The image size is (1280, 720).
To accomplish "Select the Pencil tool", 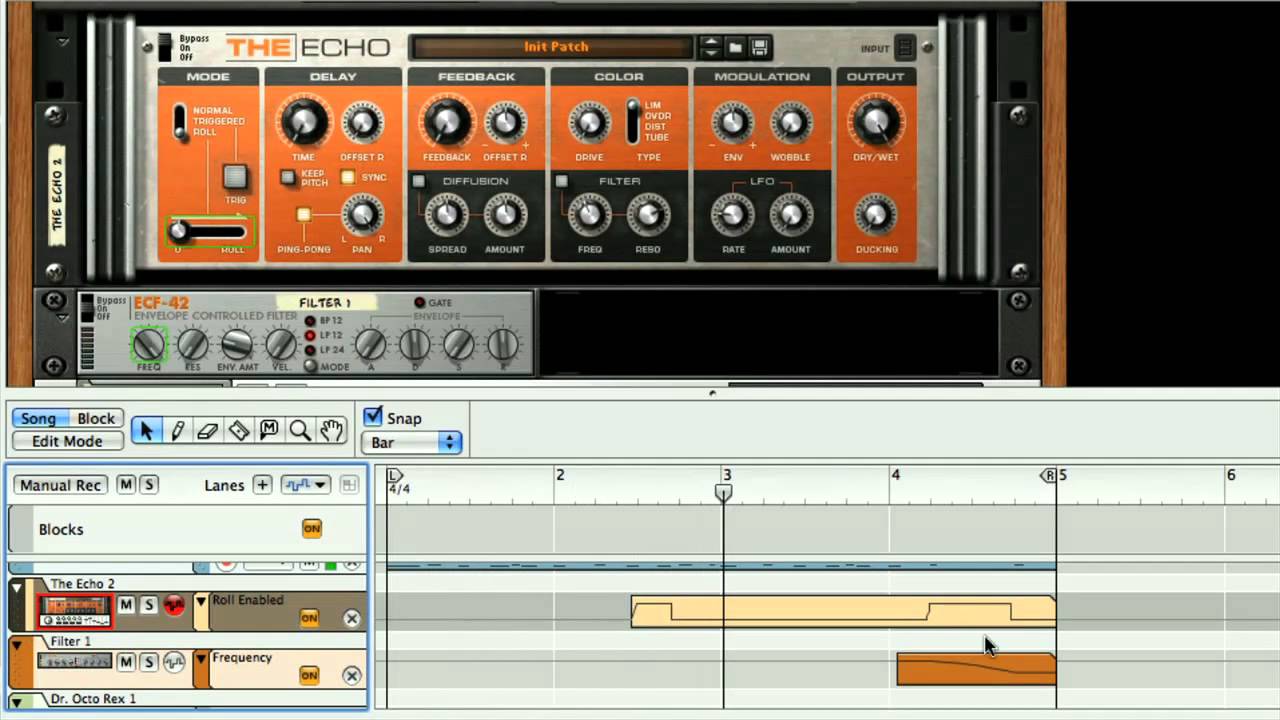I will (177, 430).
